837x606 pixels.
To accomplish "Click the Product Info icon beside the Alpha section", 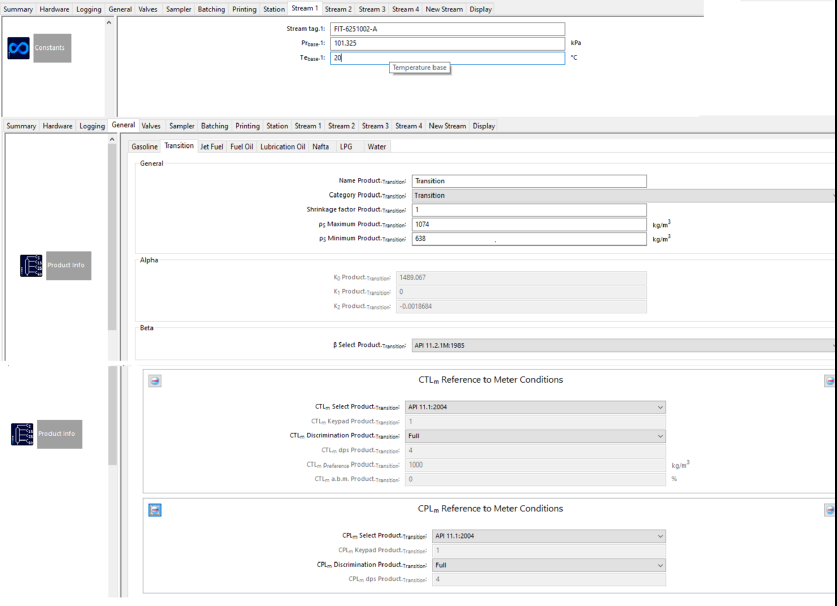I will click(31, 265).
